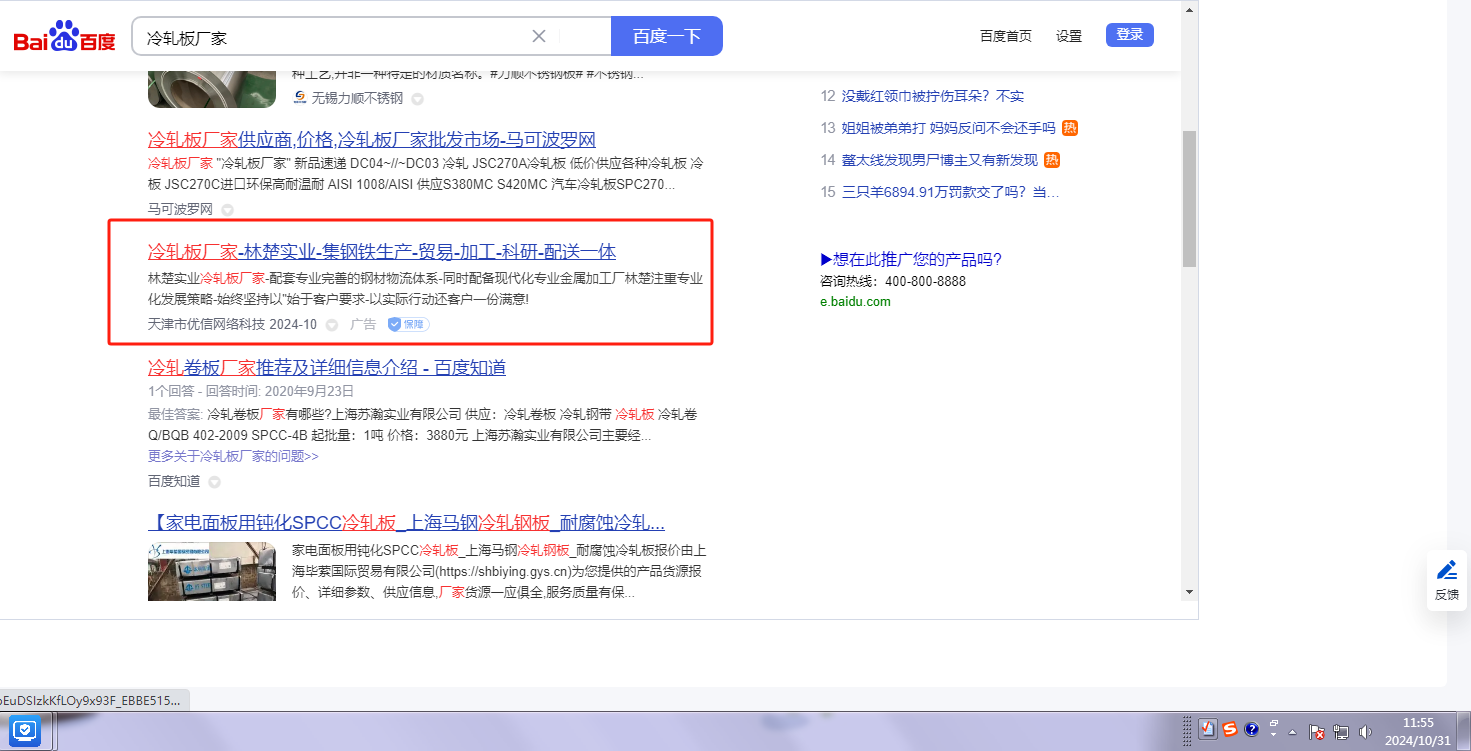The width and height of the screenshot is (1471, 751).
Task: Click the Baidu logo
Action: click(x=64, y=37)
